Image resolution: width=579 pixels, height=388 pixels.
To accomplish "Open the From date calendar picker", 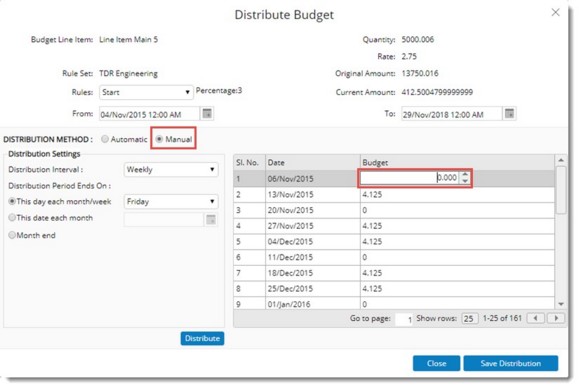I will (x=207, y=114).
